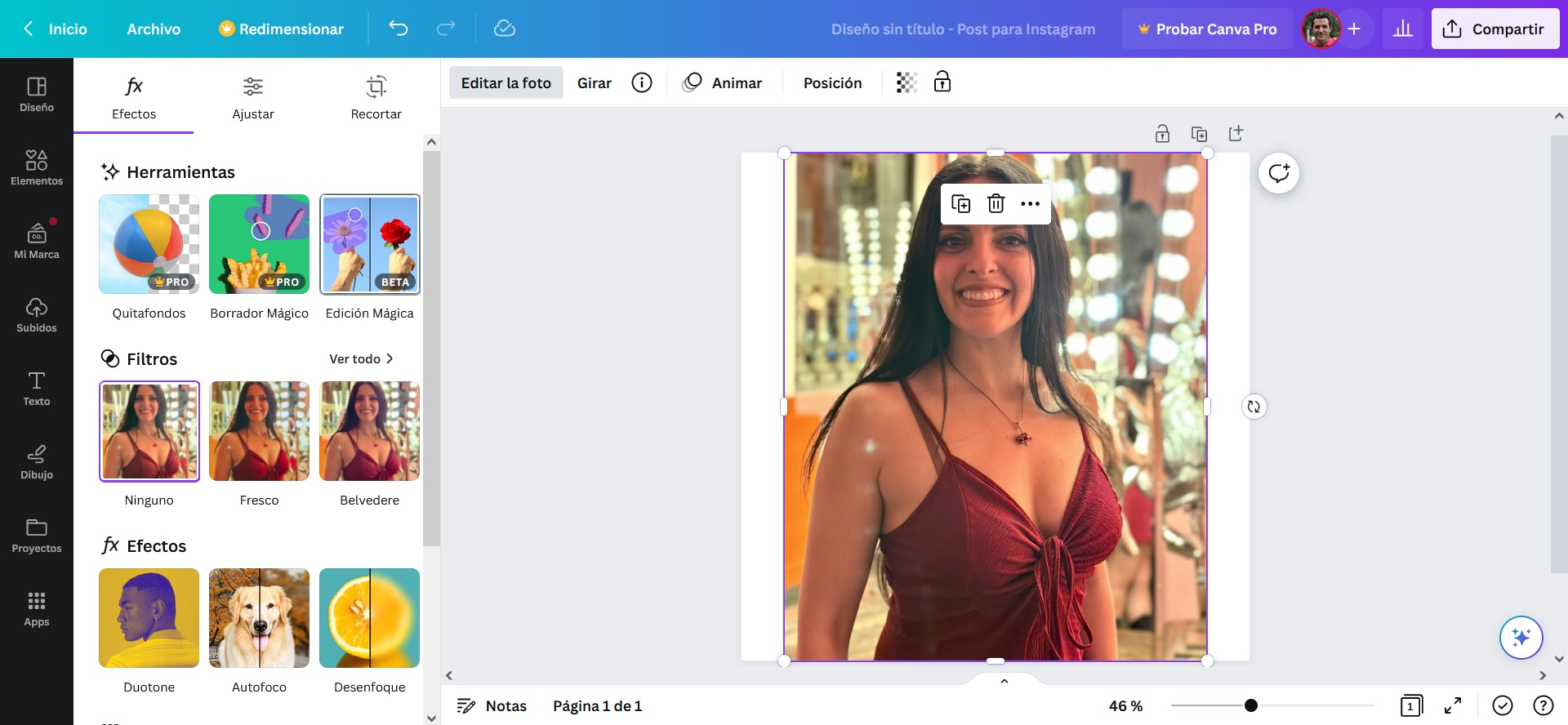Open the Dibujo drawing tool

(x=37, y=462)
